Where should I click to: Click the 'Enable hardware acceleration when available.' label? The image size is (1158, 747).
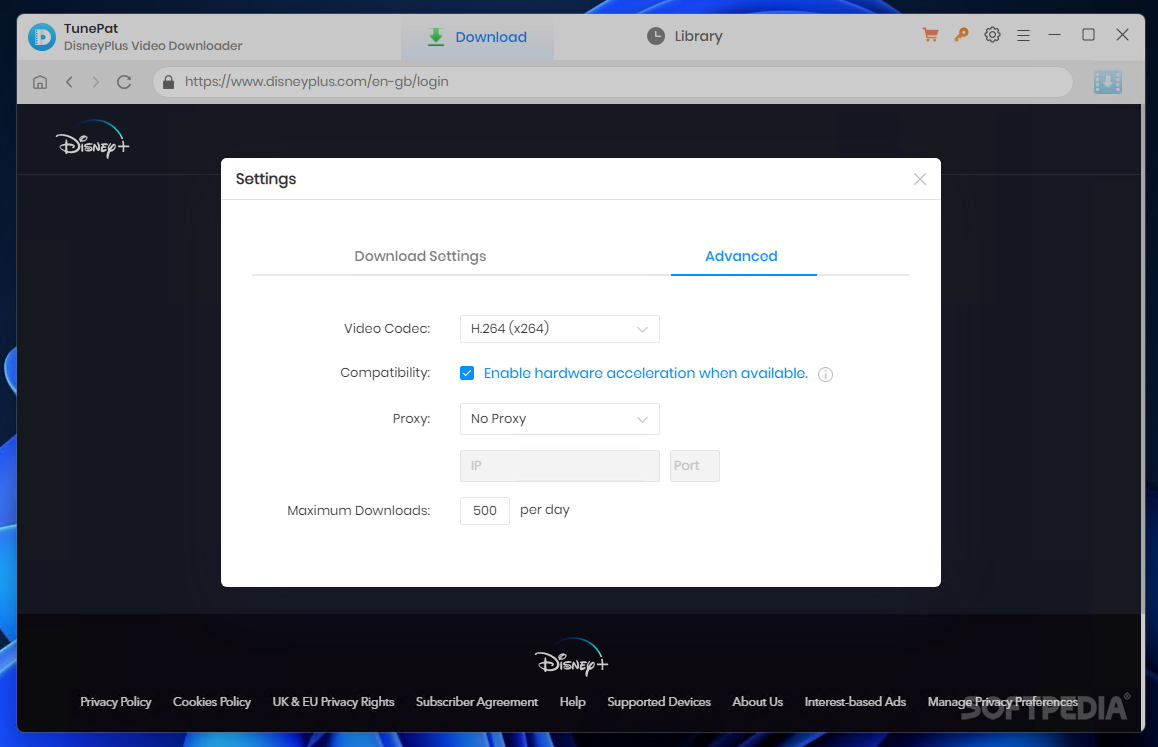645,374
